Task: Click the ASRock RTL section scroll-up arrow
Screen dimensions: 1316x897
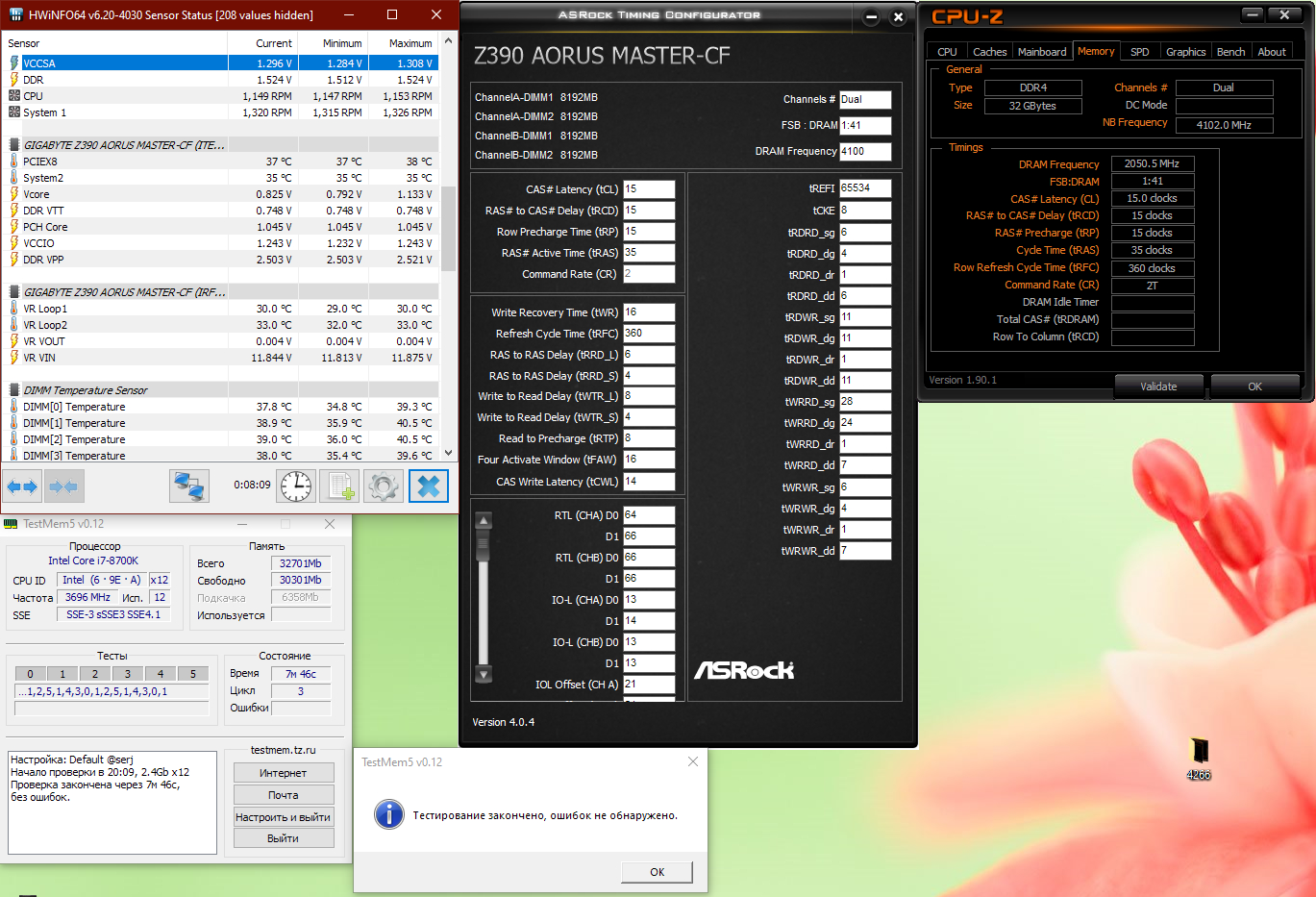Action: (x=484, y=521)
